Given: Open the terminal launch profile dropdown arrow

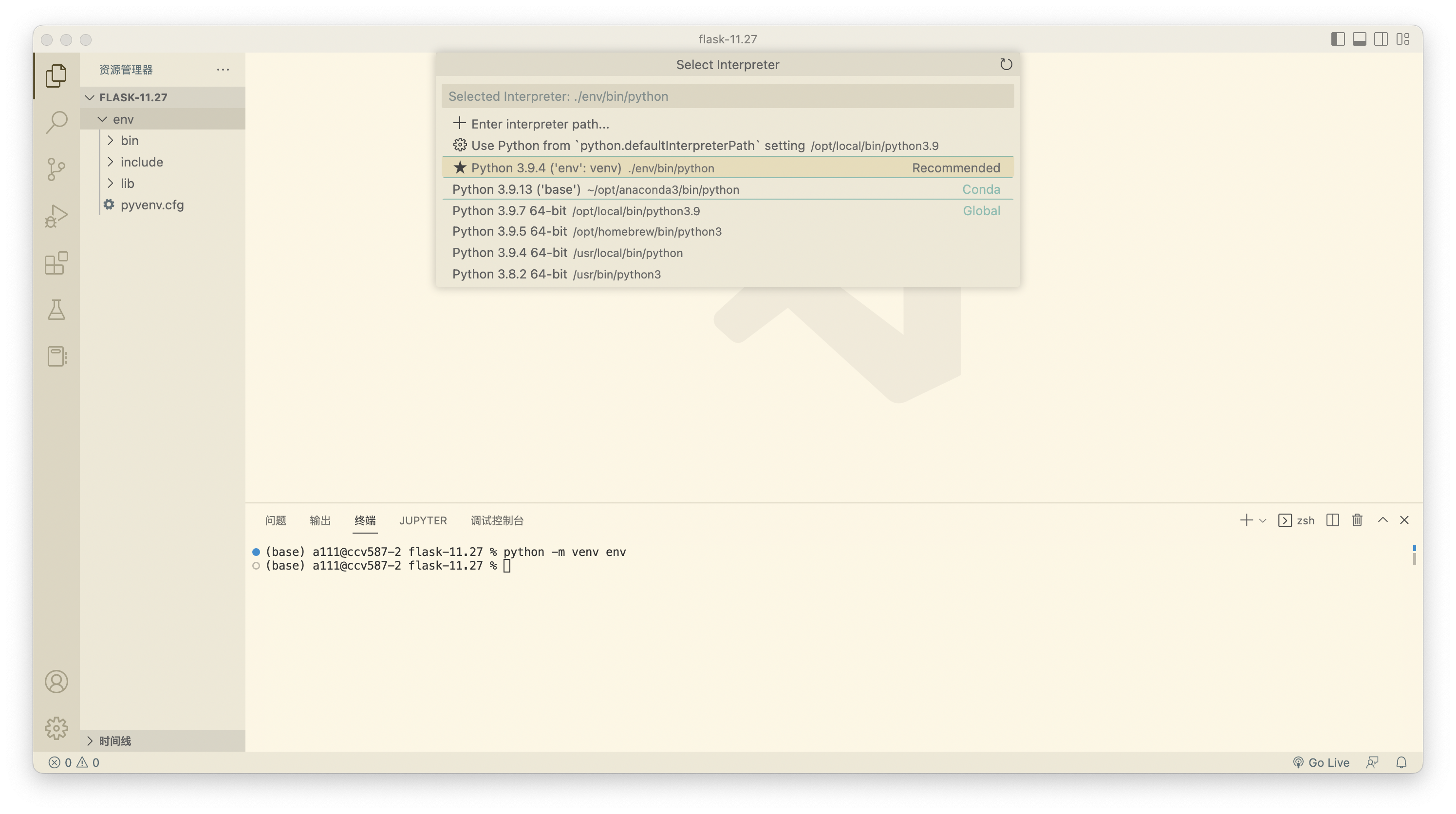Looking at the screenshot, I should point(1263,520).
